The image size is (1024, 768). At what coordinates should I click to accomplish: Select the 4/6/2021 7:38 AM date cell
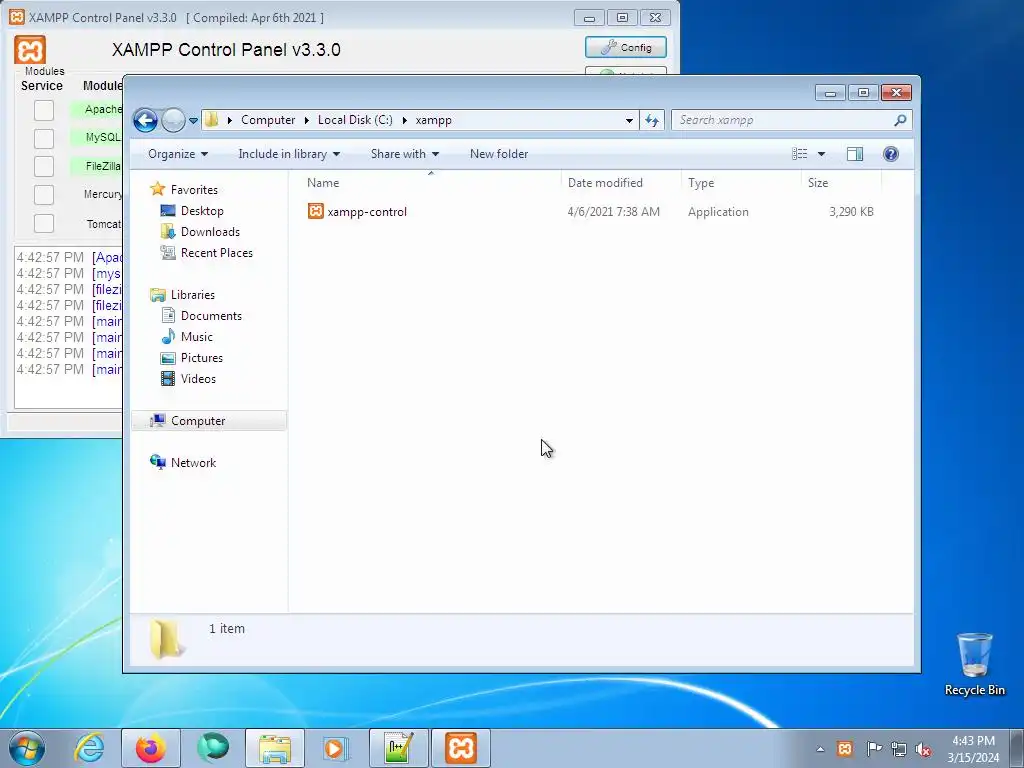tap(613, 212)
